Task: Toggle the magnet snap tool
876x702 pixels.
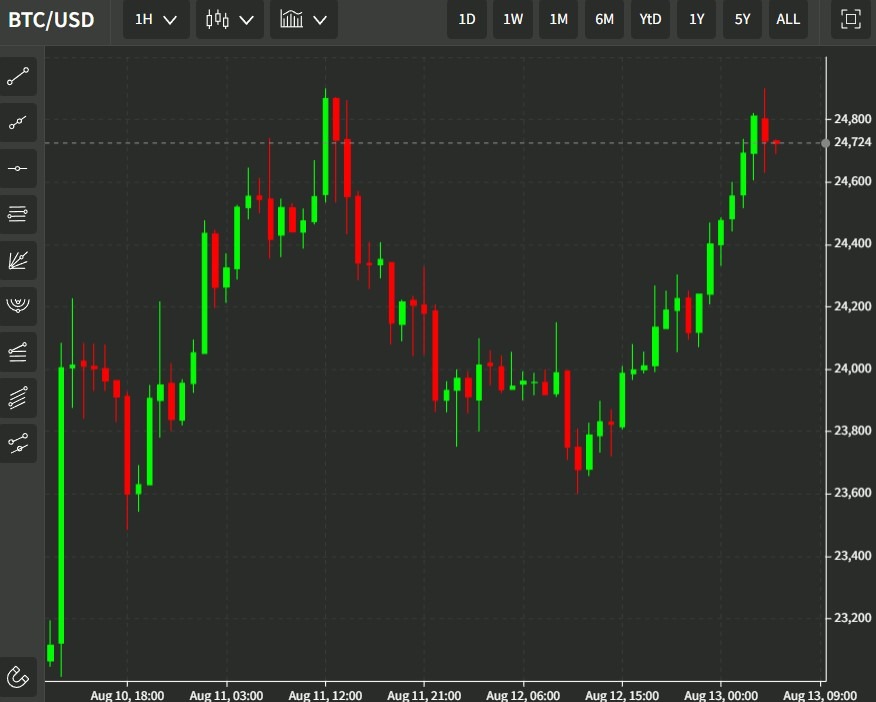Action: (x=18, y=677)
